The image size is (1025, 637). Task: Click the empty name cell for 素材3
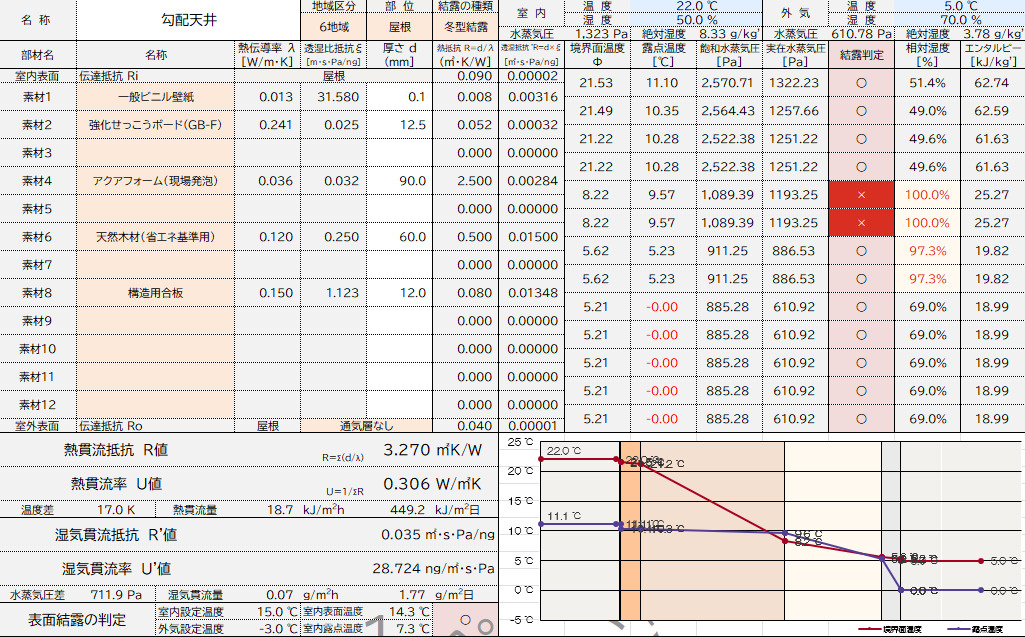coord(155,153)
